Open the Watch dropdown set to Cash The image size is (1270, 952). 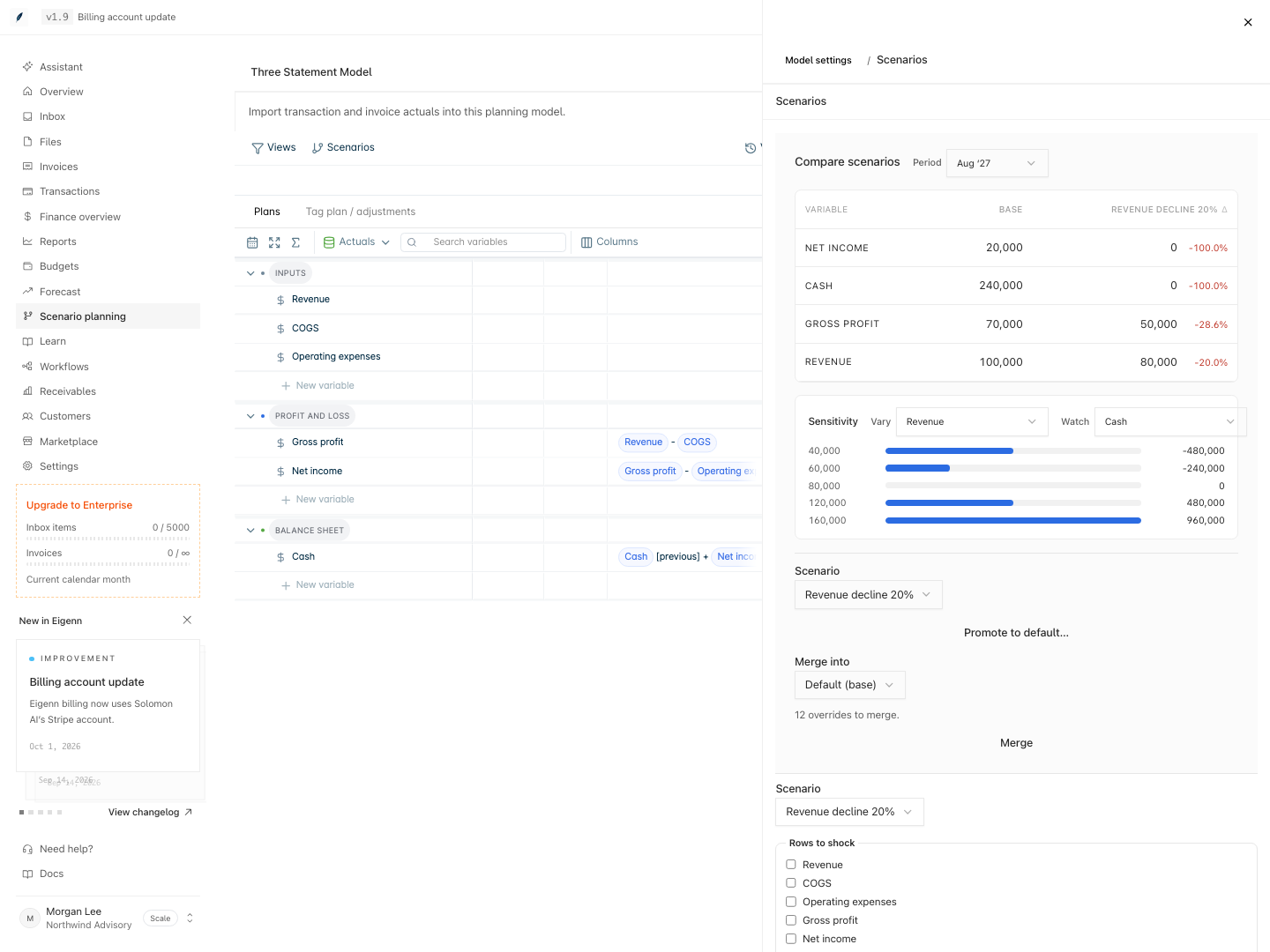(x=1170, y=421)
